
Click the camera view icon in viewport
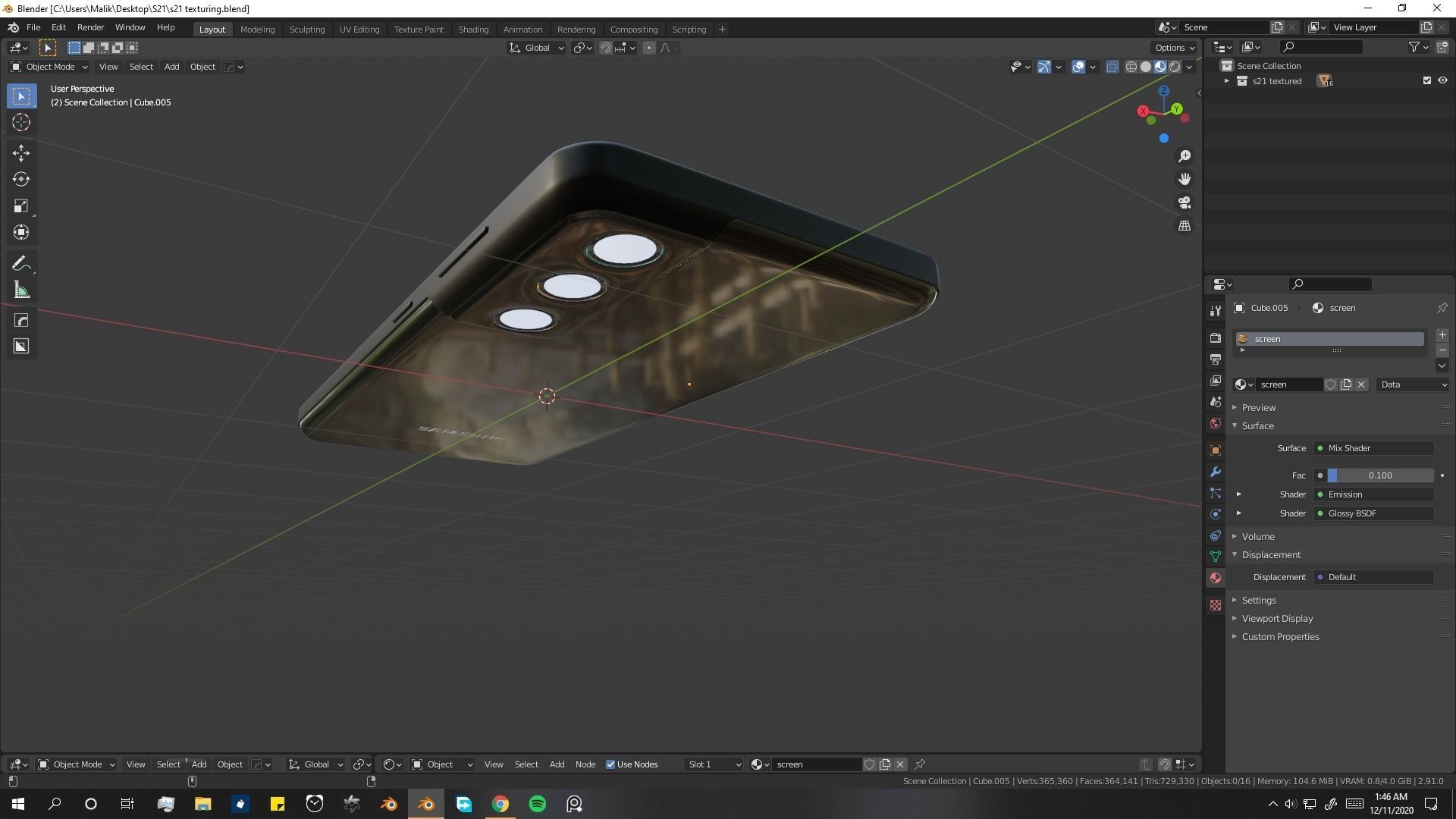pos(1185,202)
